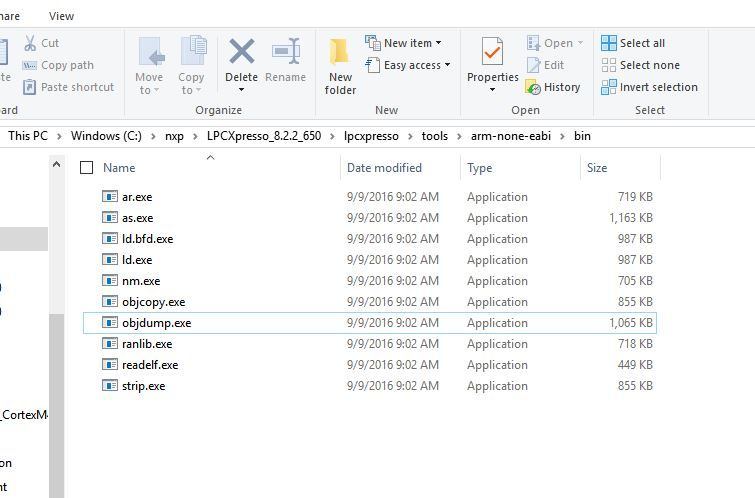Expand the Move to dropdown arrow
This screenshot has width=755, height=498.
point(157,90)
